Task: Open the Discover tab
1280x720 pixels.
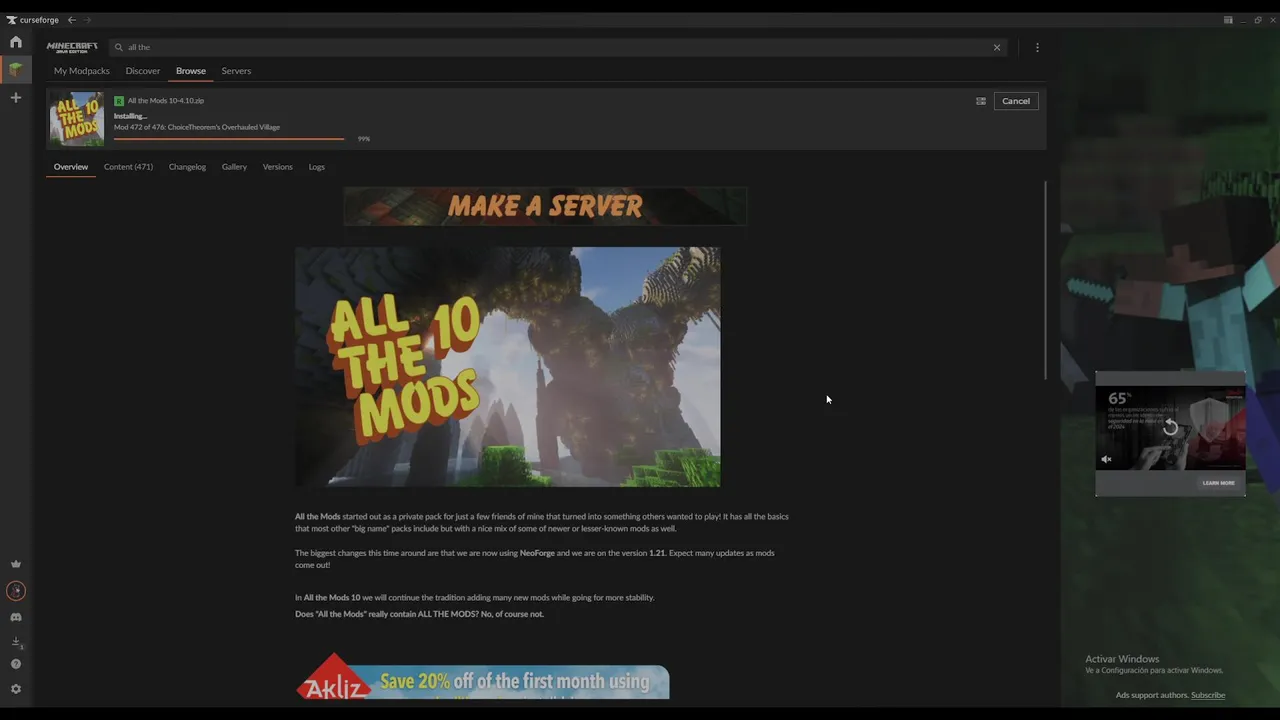Action: 143,71
